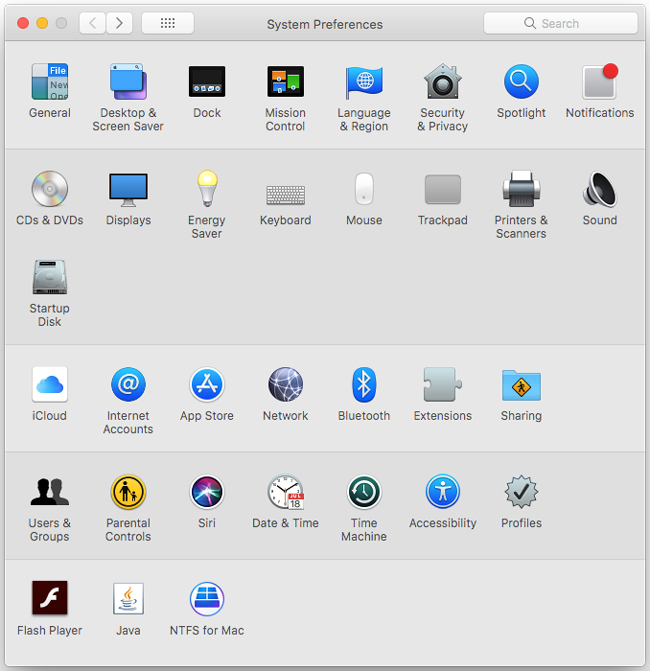Click the Show All grid button
The width and height of the screenshot is (650, 671).
[x=168, y=23]
